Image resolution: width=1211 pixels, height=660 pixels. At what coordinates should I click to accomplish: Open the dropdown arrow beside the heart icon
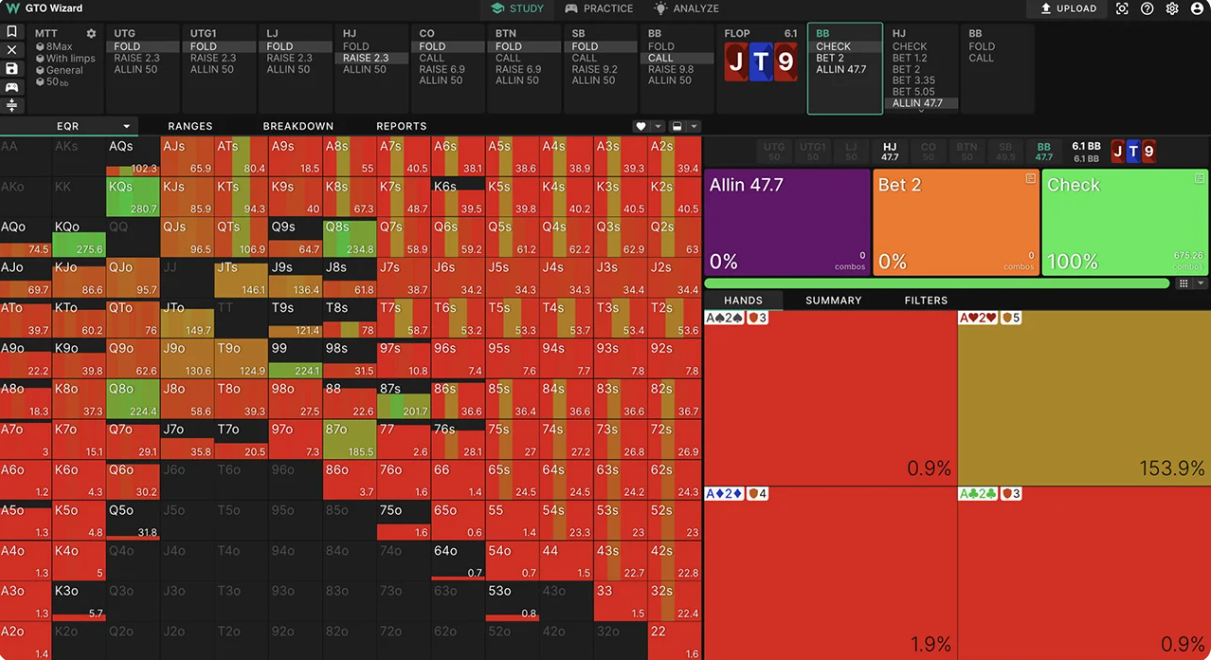tap(658, 127)
